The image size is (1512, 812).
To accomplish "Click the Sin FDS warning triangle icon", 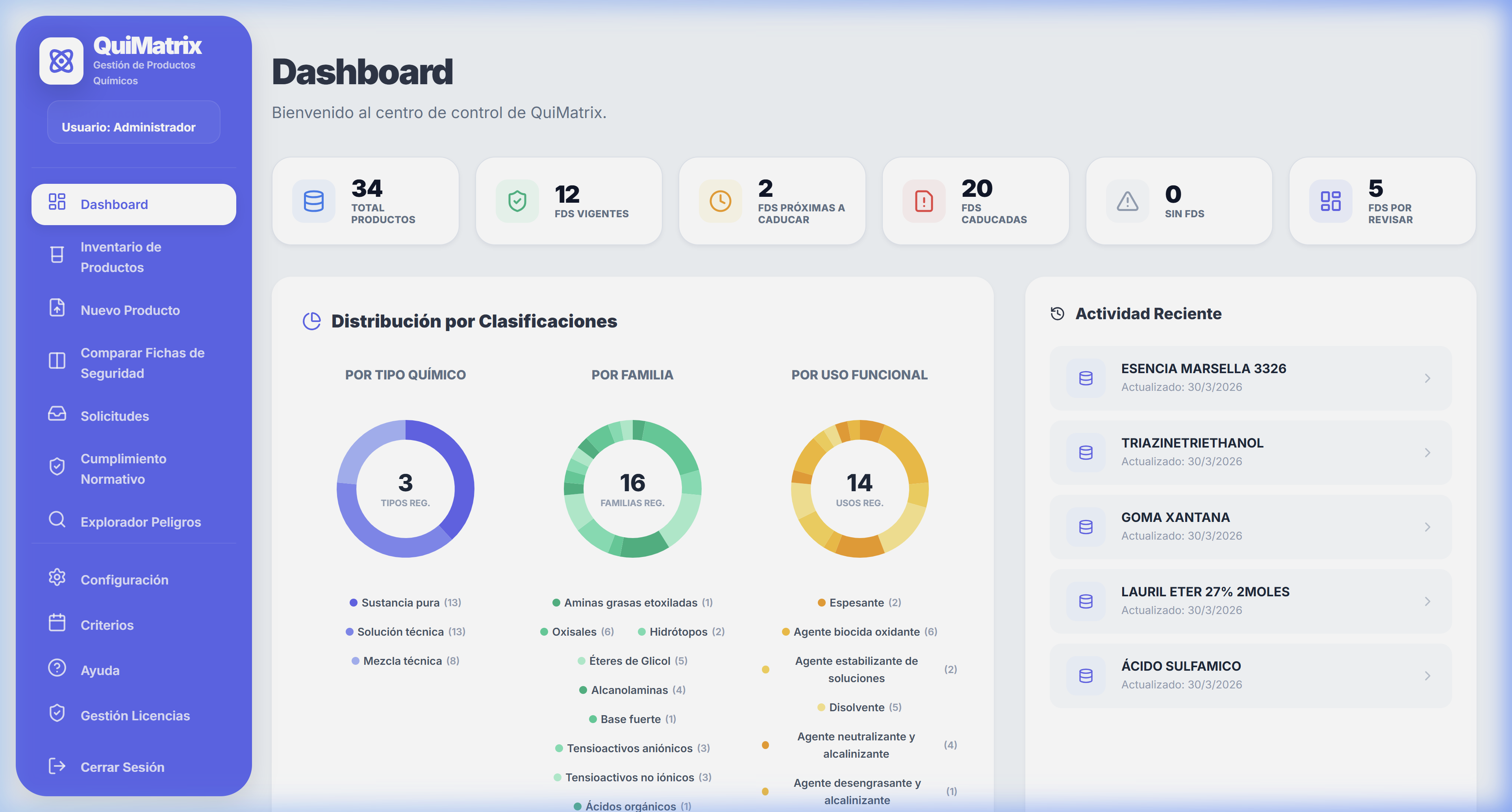I will [1128, 201].
